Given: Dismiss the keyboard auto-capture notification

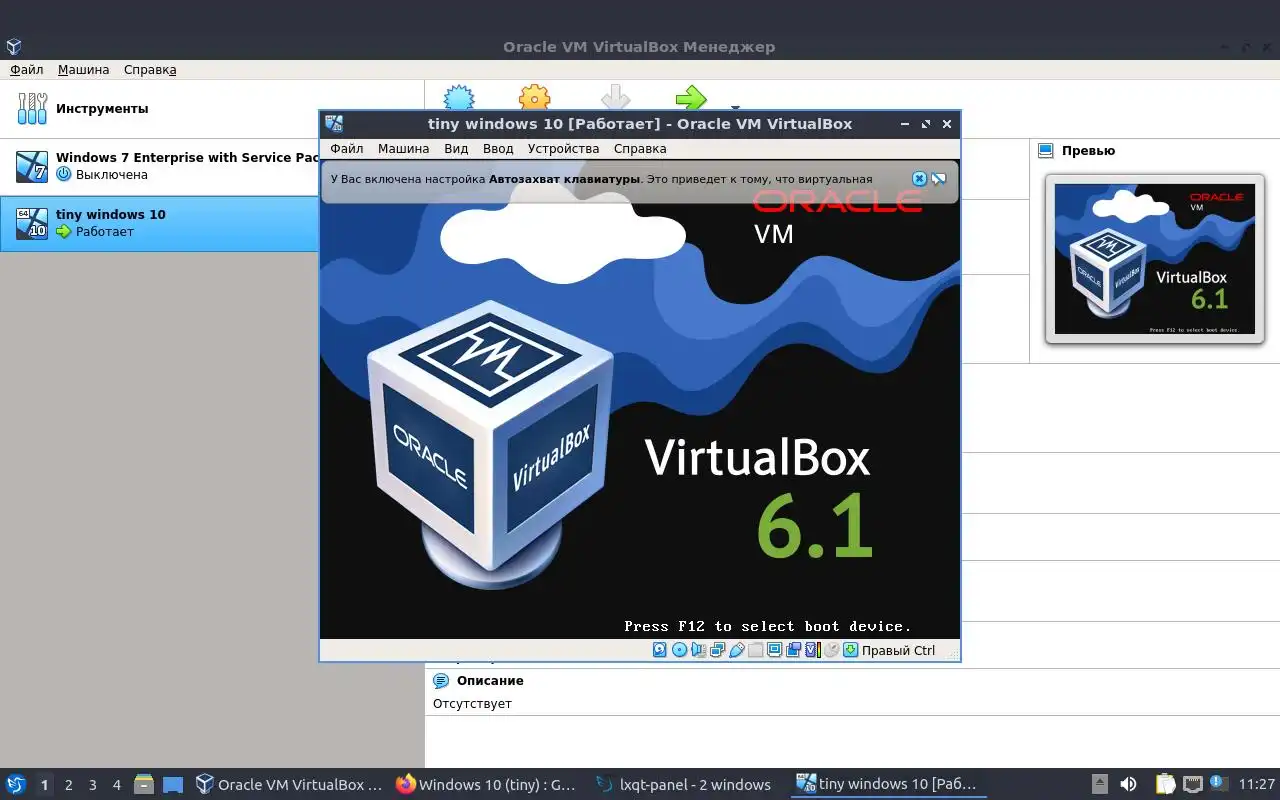Looking at the screenshot, I should 919,179.
